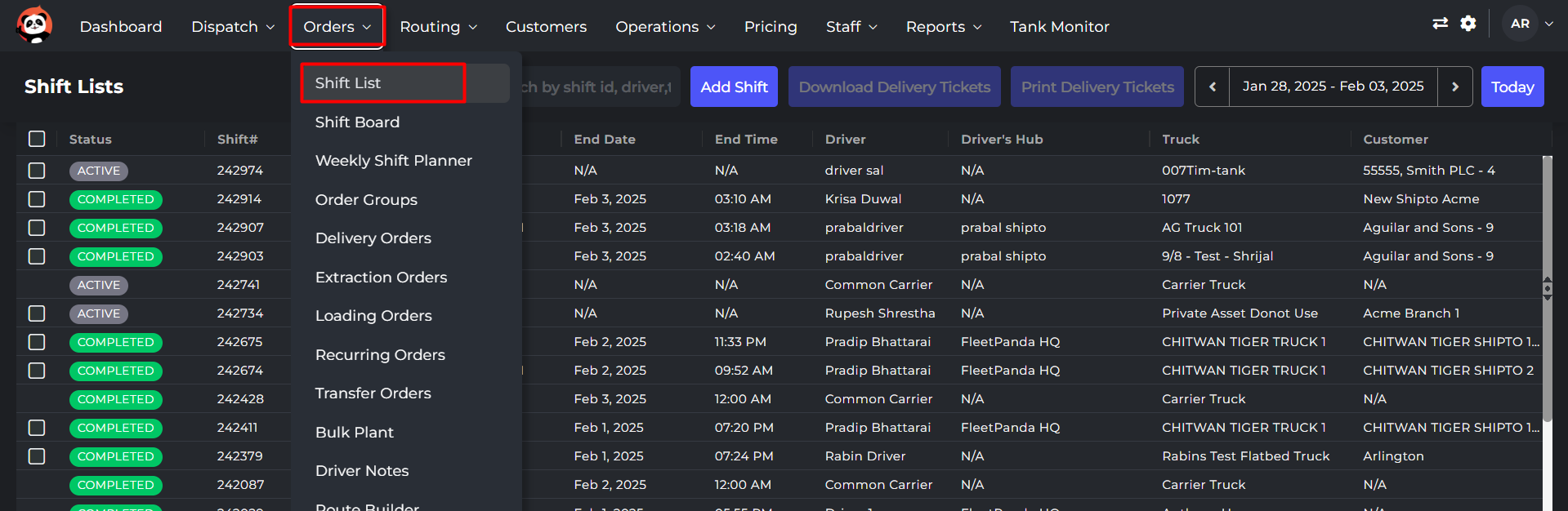Sort by the Driver column header
Viewport: 1568px width, 511px height.
(x=845, y=140)
